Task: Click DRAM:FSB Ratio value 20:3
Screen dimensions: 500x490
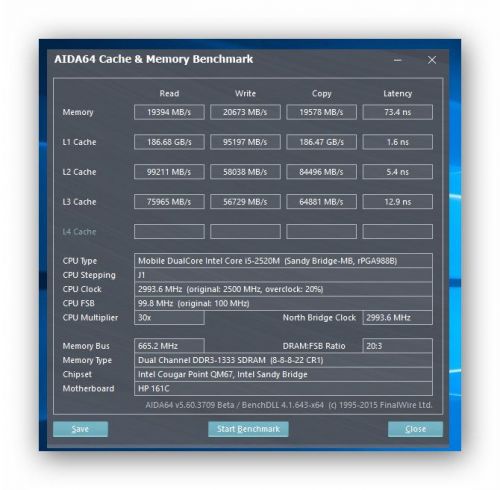Action: click(398, 346)
